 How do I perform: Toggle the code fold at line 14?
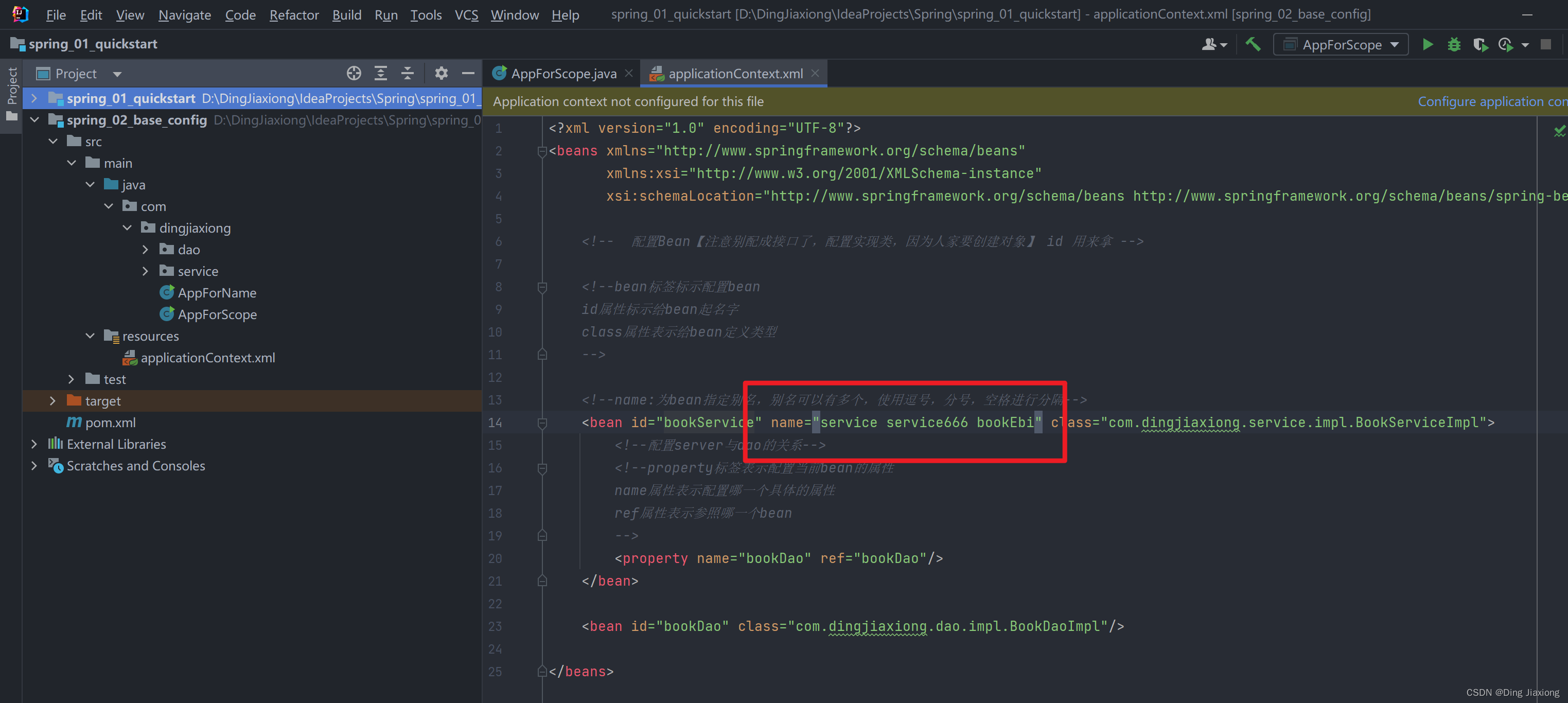click(542, 423)
